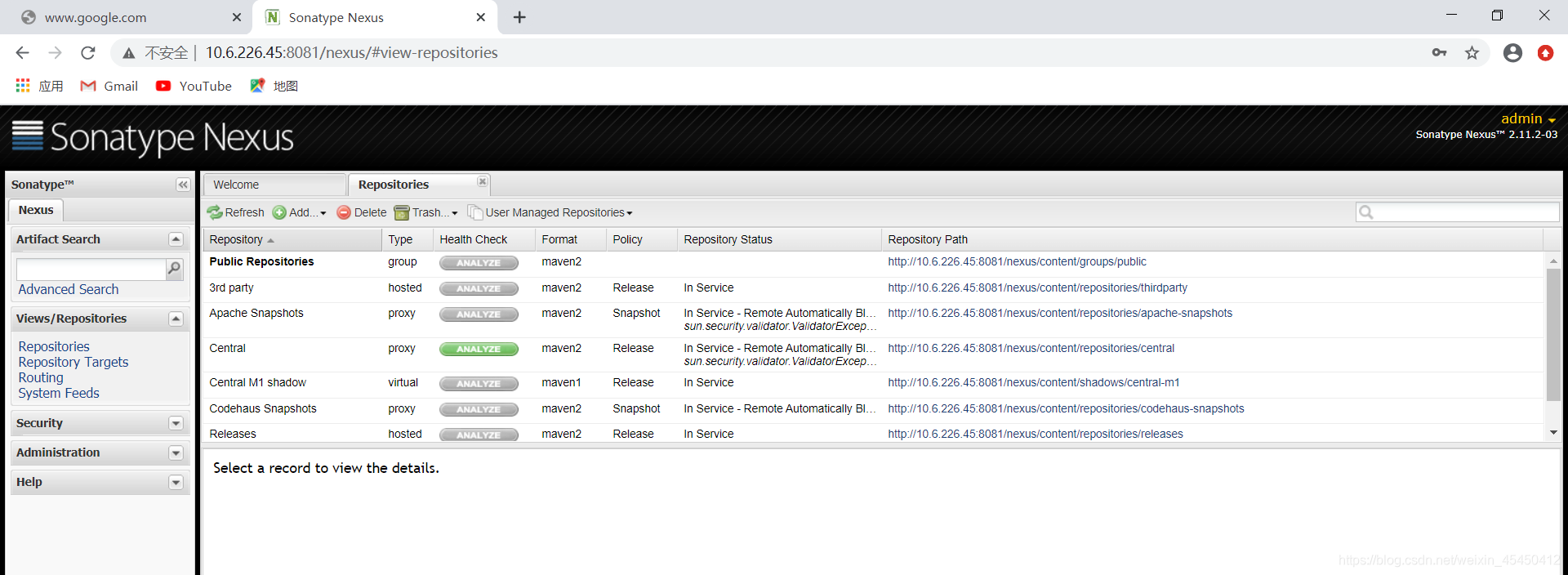Viewport: 1568px width, 575px height.
Task: Click Analyze for Releases repository
Action: pyautogui.click(x=479, y=435)
